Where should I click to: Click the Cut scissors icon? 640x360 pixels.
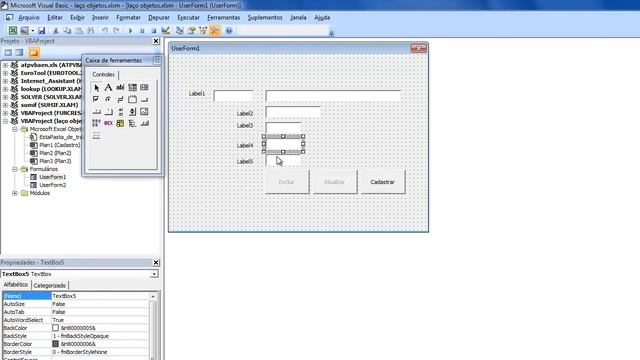click(x=56, y=31)
